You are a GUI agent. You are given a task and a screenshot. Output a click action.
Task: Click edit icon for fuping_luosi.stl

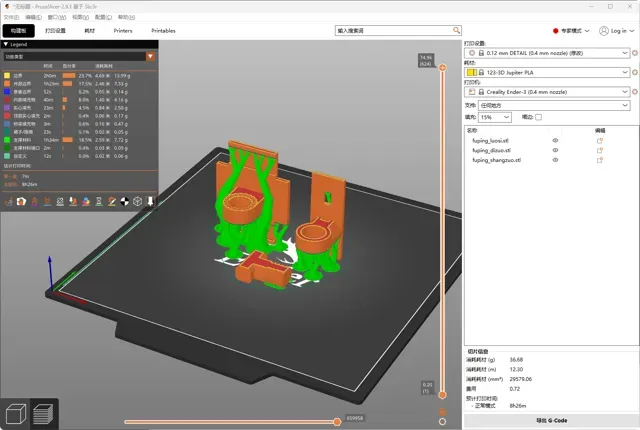[x=600, y=141]
